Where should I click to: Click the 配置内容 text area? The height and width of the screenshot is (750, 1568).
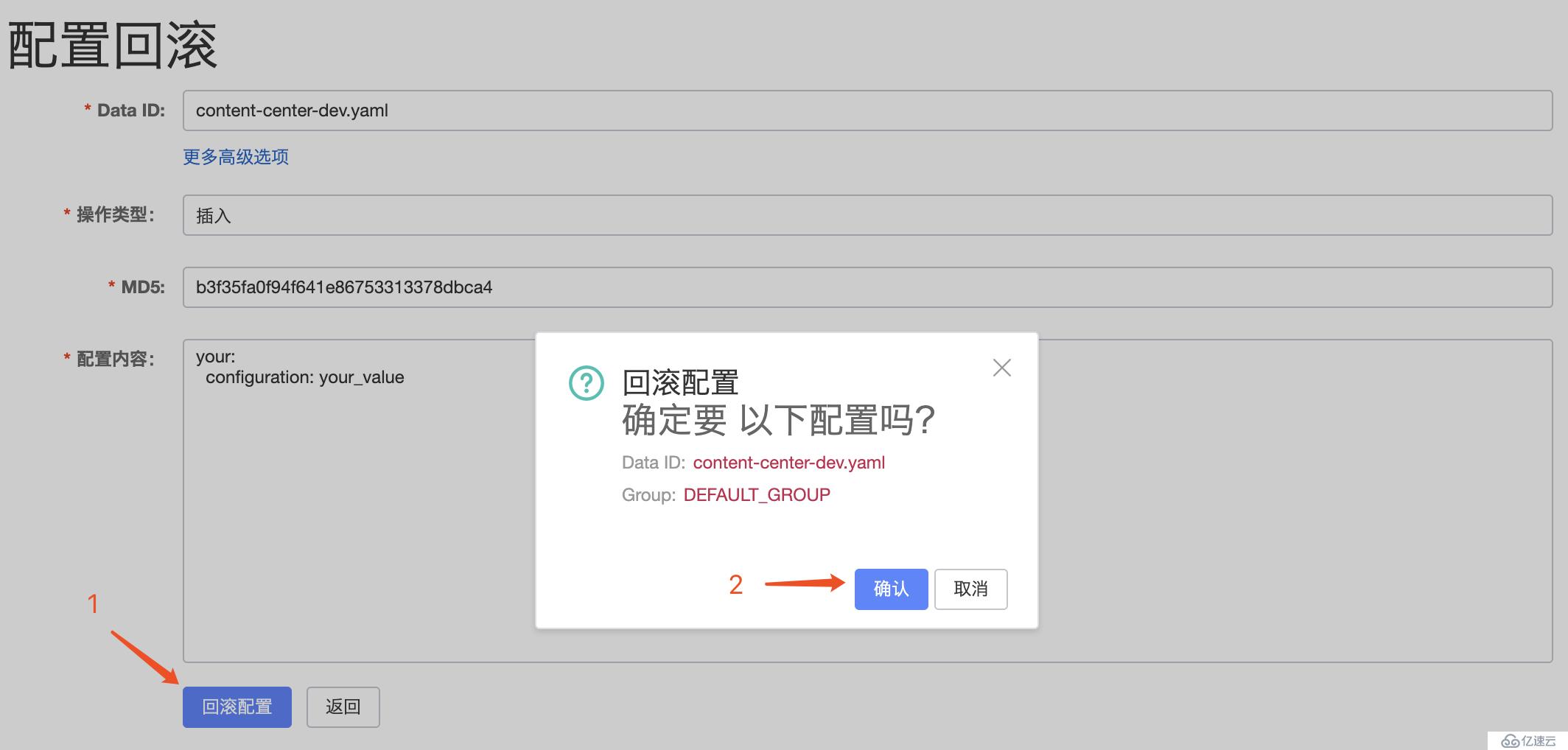(x=867, y=500)
